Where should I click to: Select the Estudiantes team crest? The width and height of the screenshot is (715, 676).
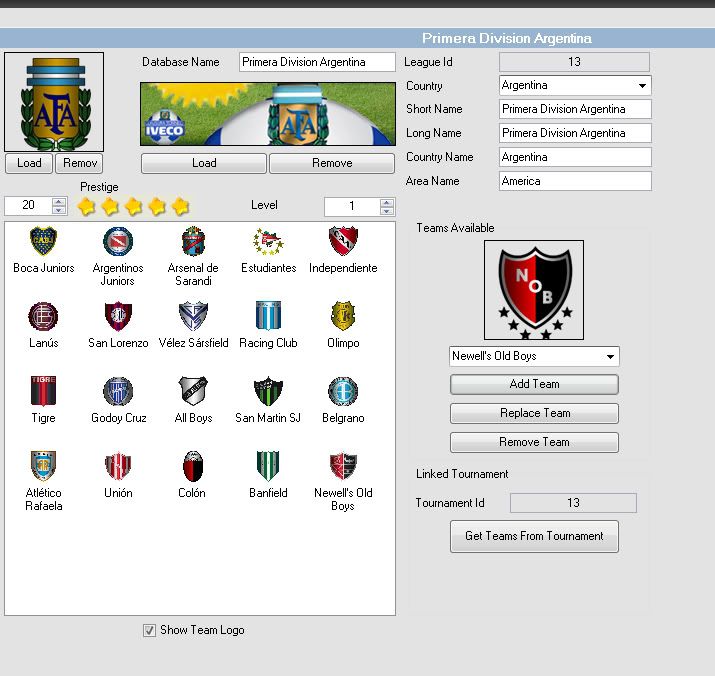(268, 241)
